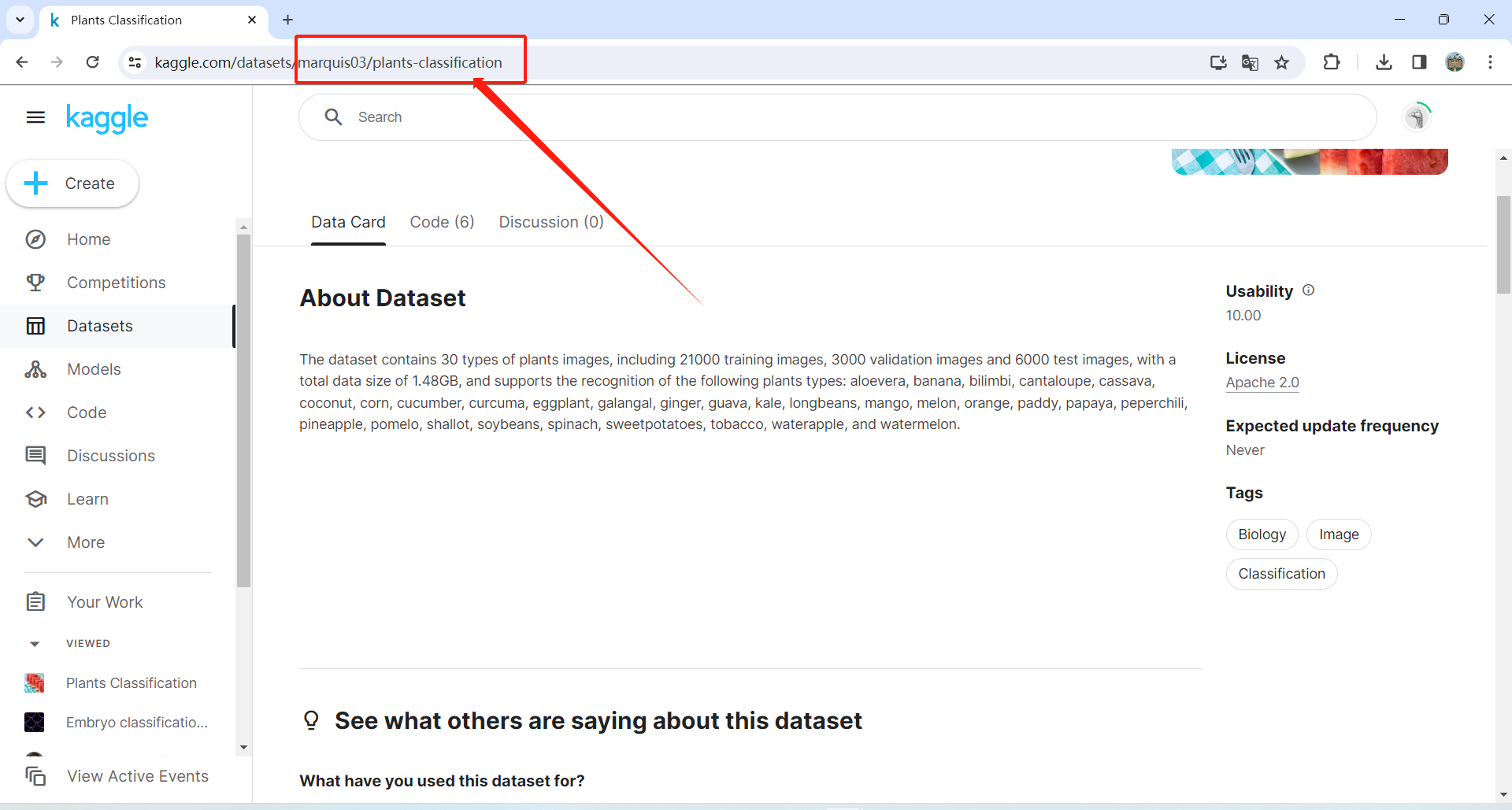The image size is (1512, 810).
Task: Click the Datasets table icon
Action: tap(35, 326)
